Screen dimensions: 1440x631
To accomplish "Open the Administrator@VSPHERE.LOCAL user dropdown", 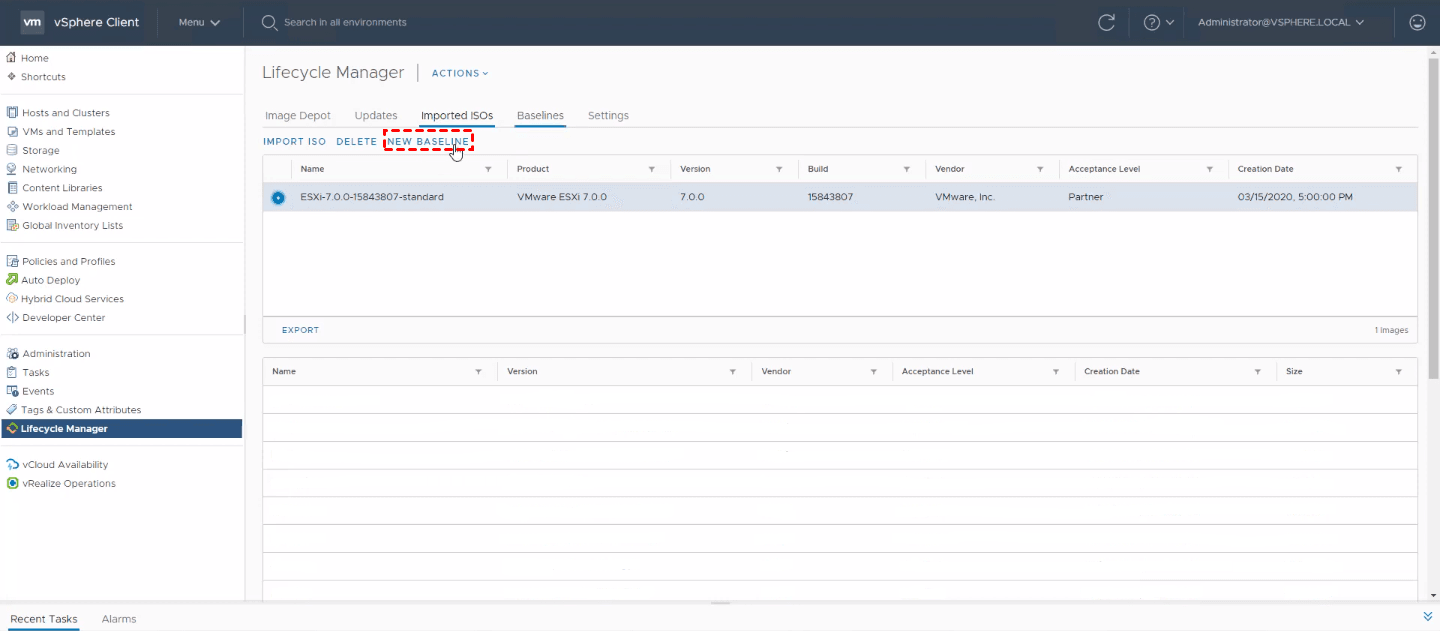I will (x=1280, y=22).
